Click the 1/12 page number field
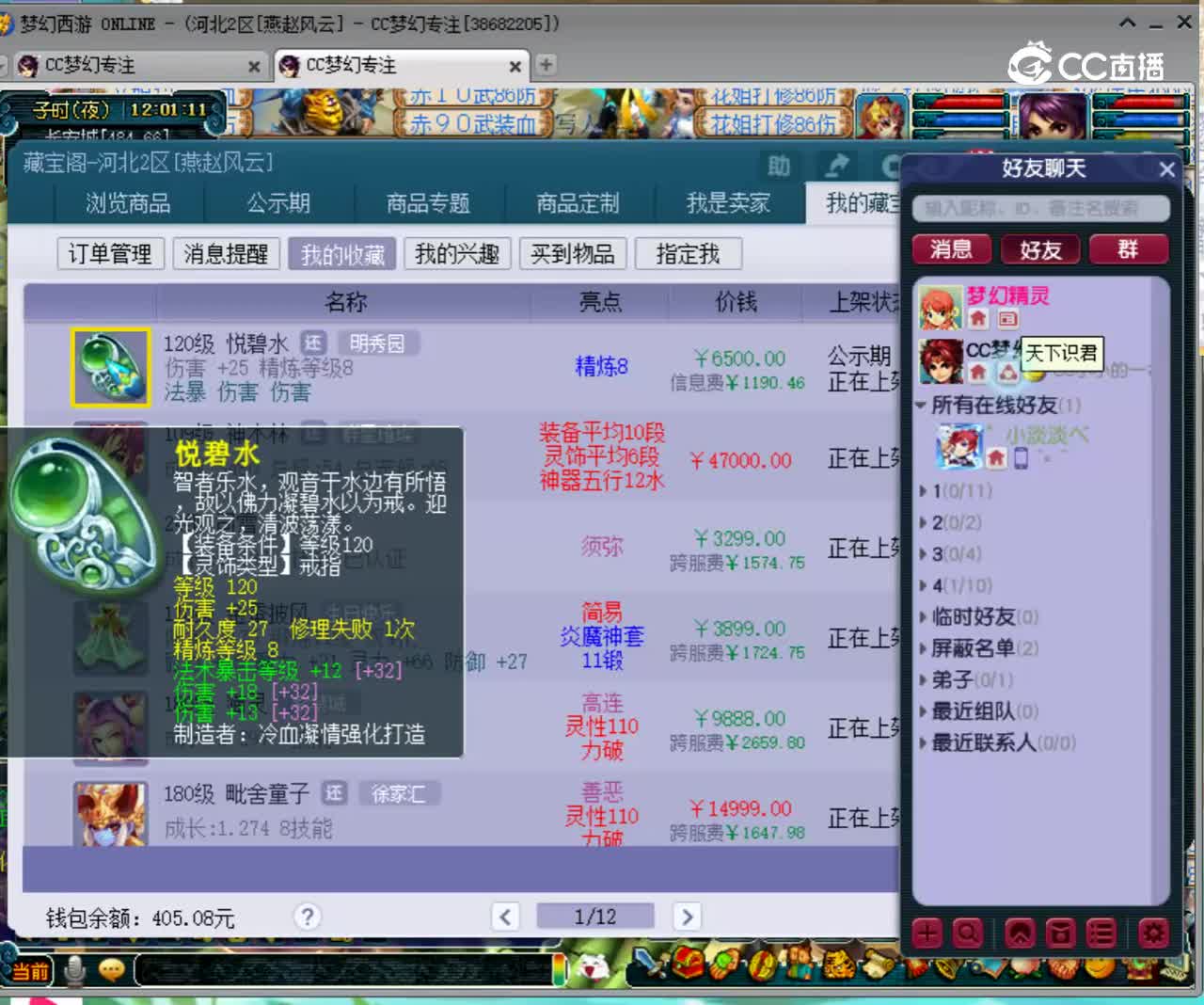The image size is (1204, 1005). pos(594,916)
